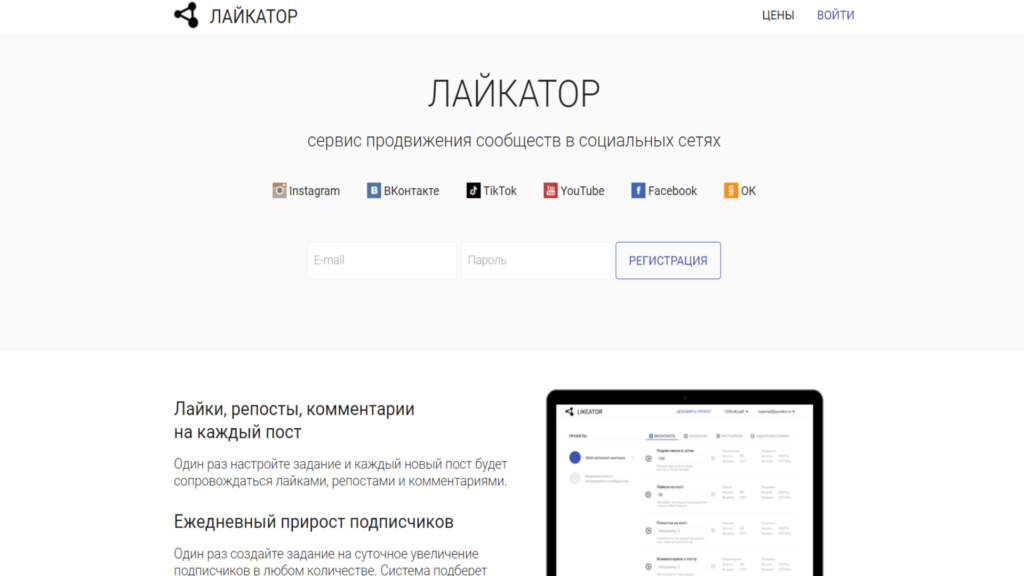Image resolution: width=1024 pixels, height=576 pixels.
Task: Click the laptop dashboard preview image
Action: (x=684, y=483)
